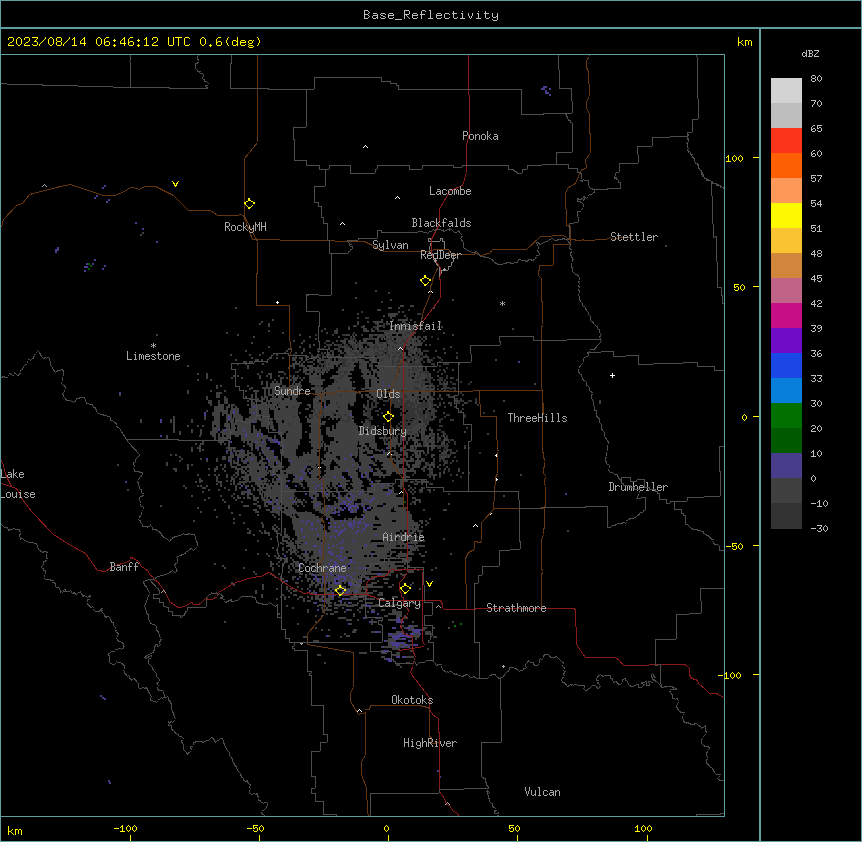Pick the magenta 39-42 dBZ swatch
This screenshot has width=862, height=842.
[x=786, y=315]
